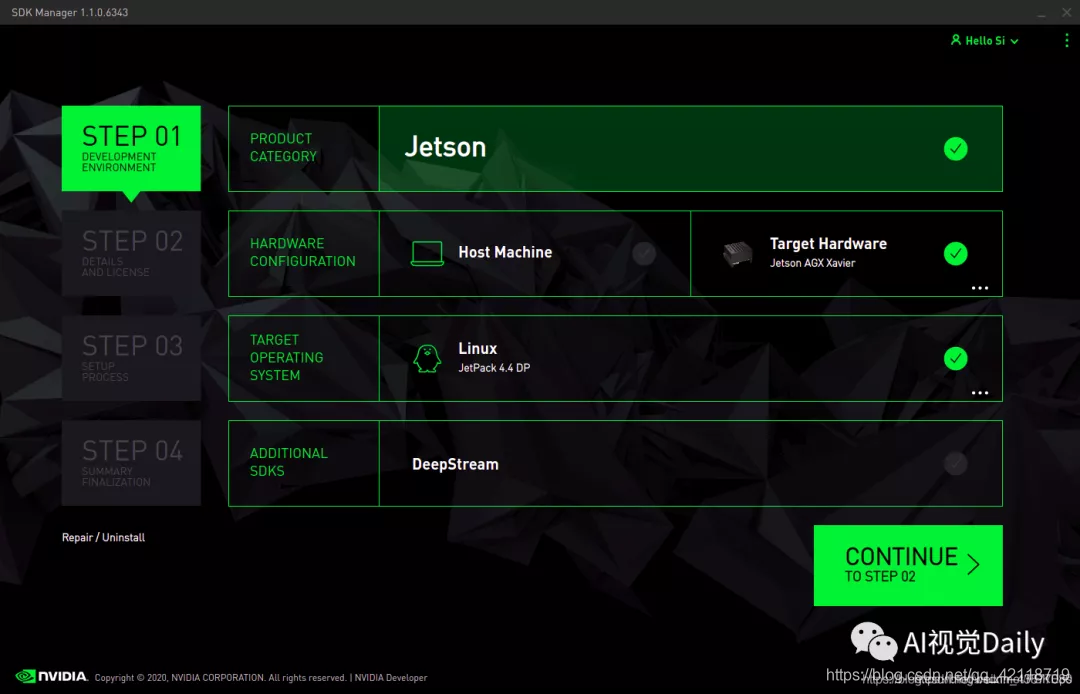Close the SDK Manager window
This screenshot has width=1080, height=694.
(1066, 12)
